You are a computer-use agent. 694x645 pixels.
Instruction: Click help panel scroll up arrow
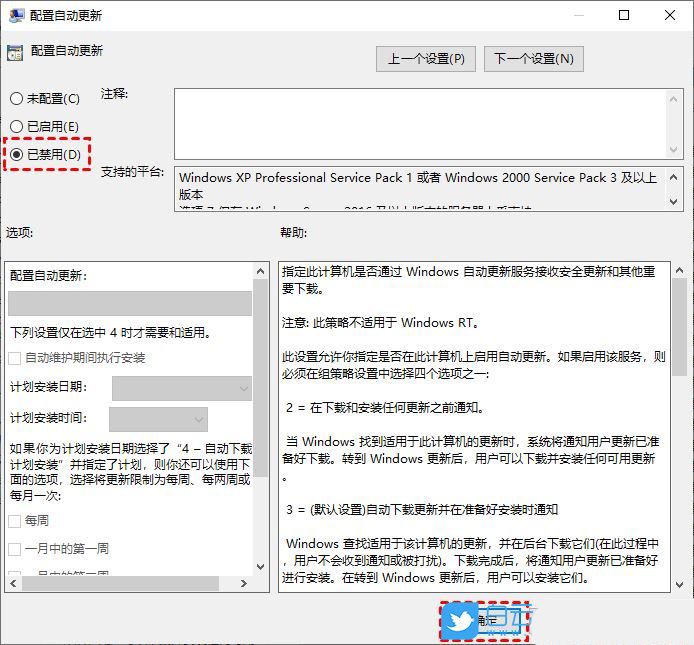[679, 270]
